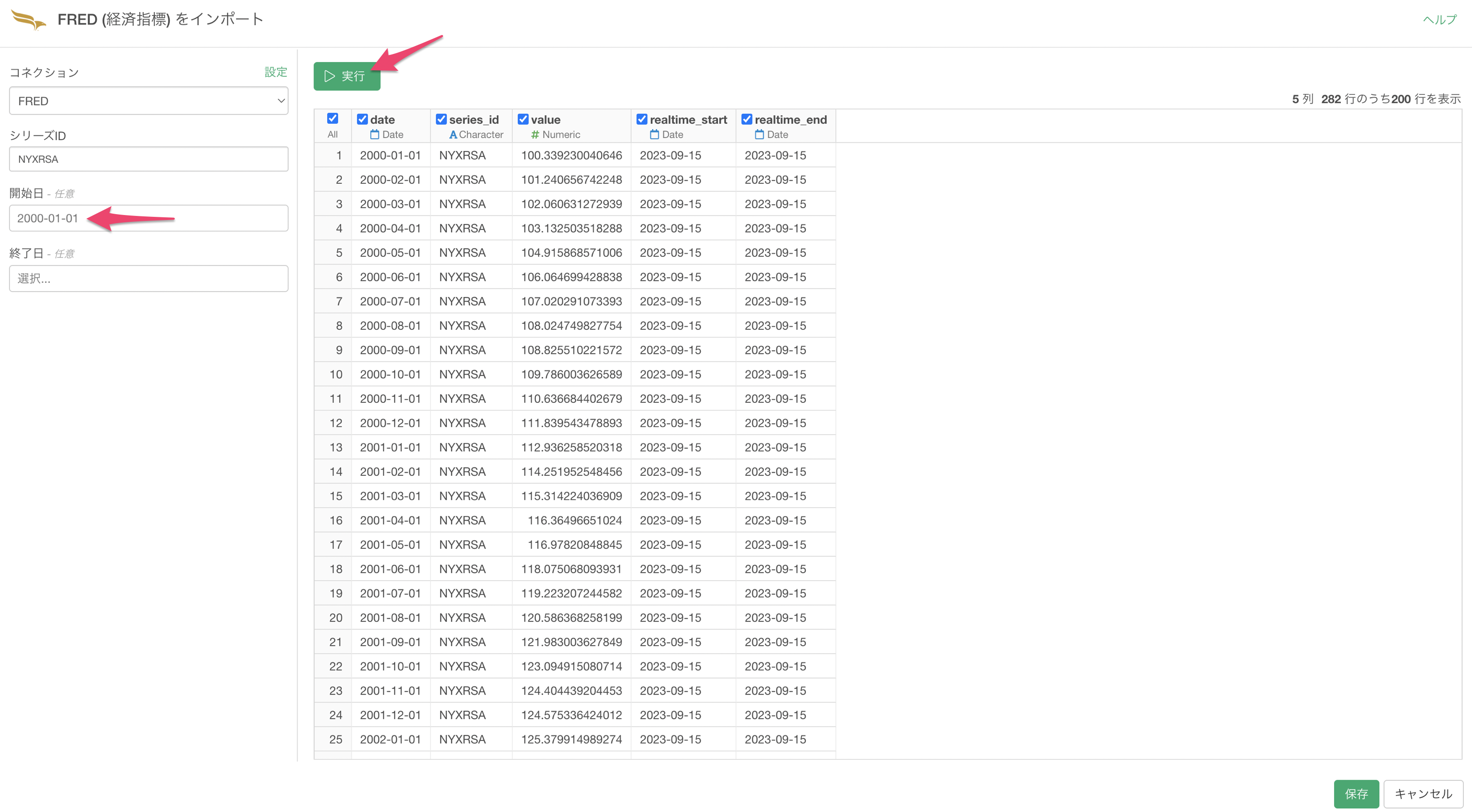Click date cell 2001-03-01
This screenshot has width=1472, height=812.
(390, 496)
